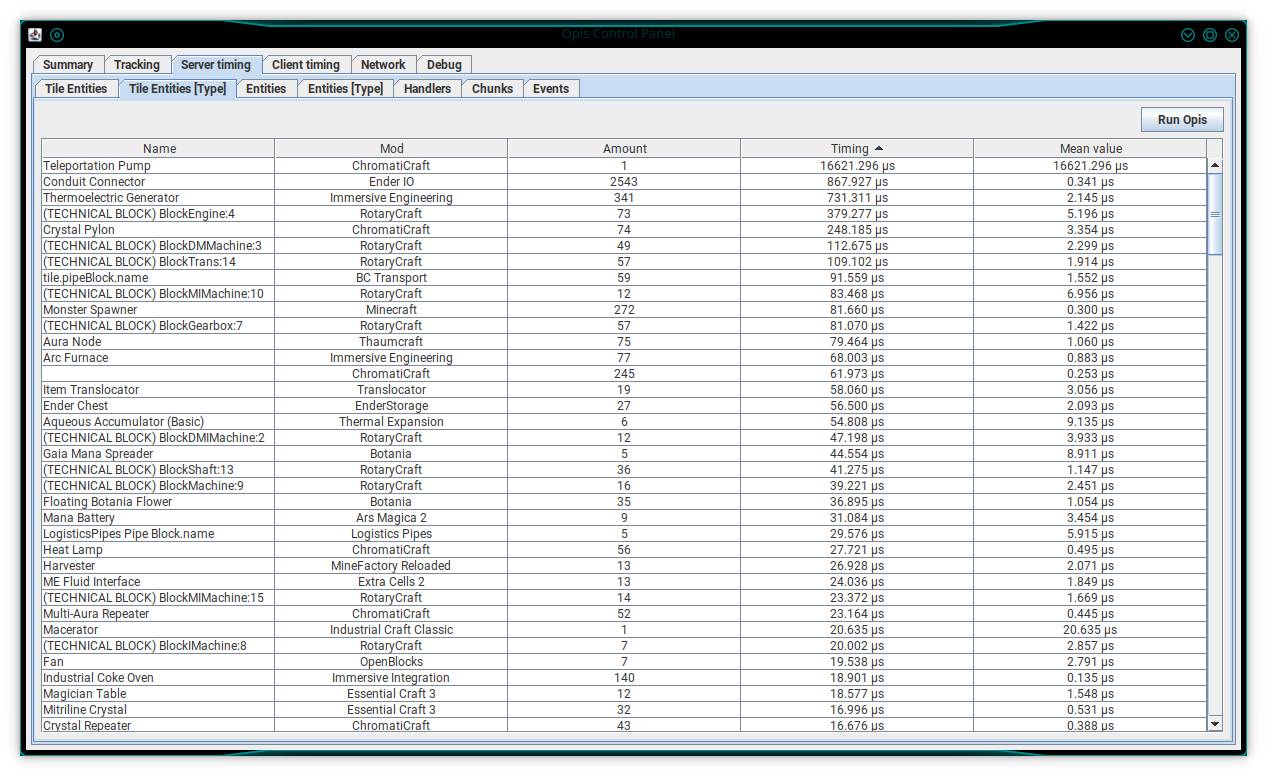The image size is (1267, 776).
Task: Select the Gaia Mana Spreader row
Action: (624, 454)
